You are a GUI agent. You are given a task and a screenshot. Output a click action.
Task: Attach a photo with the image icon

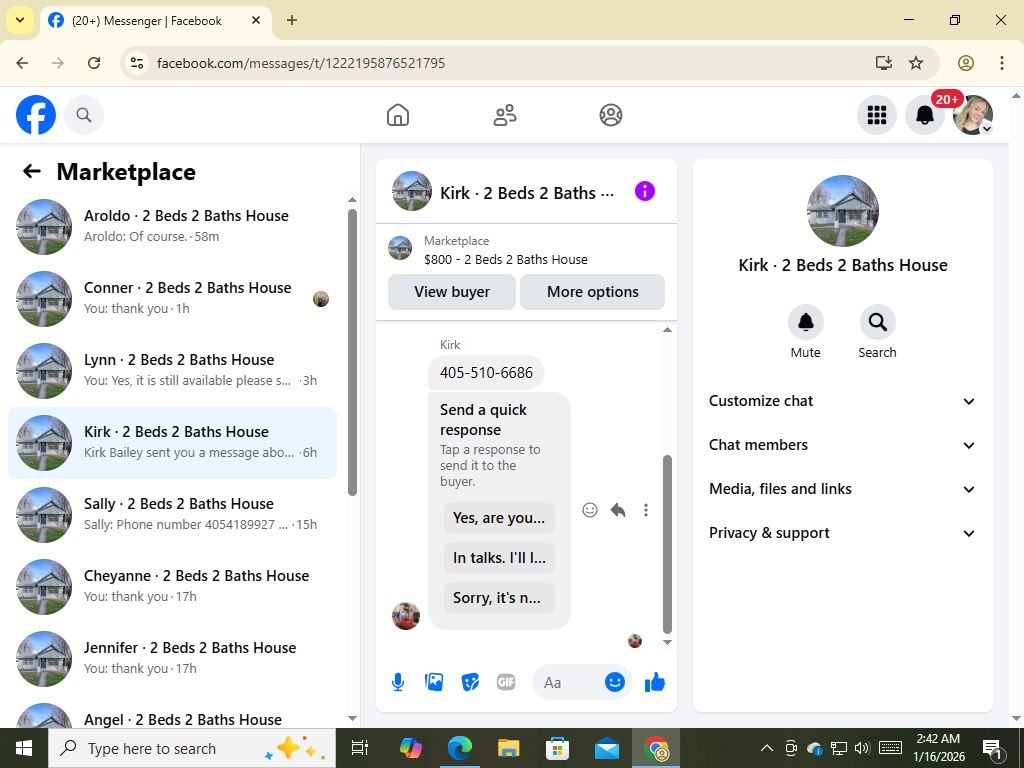pos(434,682)
